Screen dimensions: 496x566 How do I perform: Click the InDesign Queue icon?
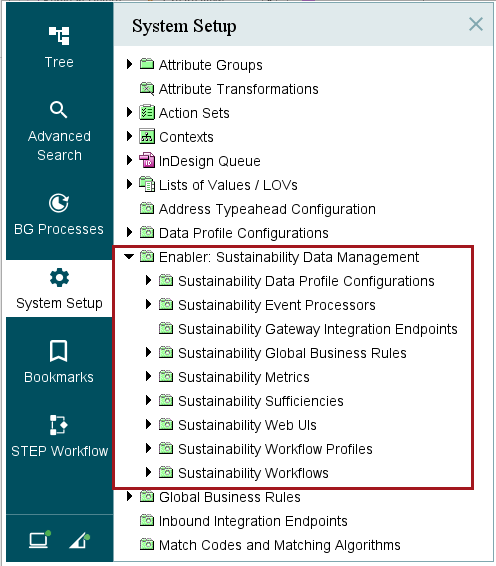[x=147, y=161]
